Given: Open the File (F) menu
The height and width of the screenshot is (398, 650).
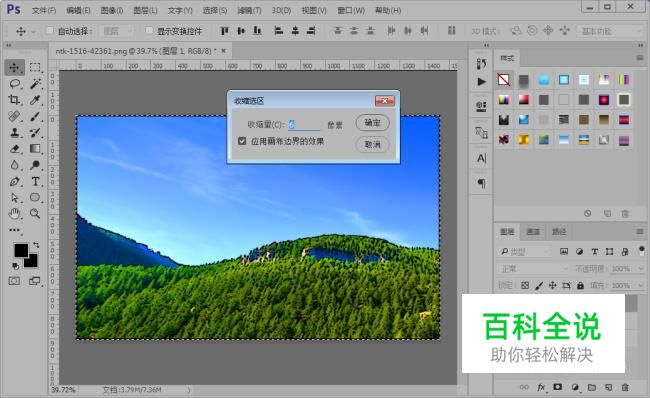Looking at the screenshot, I should (44, 10).
